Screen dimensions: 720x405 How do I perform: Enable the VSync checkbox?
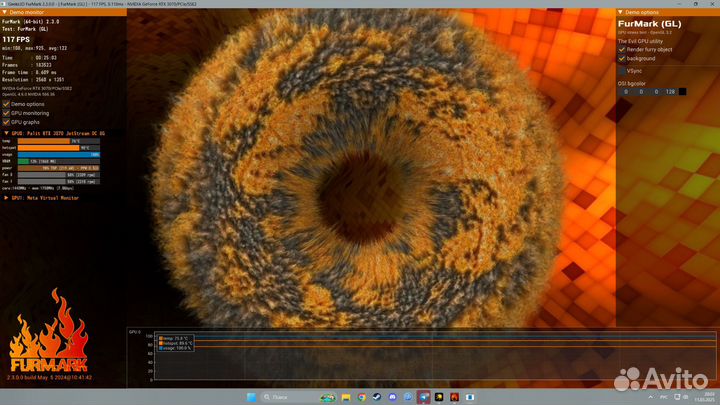point(621,71)
